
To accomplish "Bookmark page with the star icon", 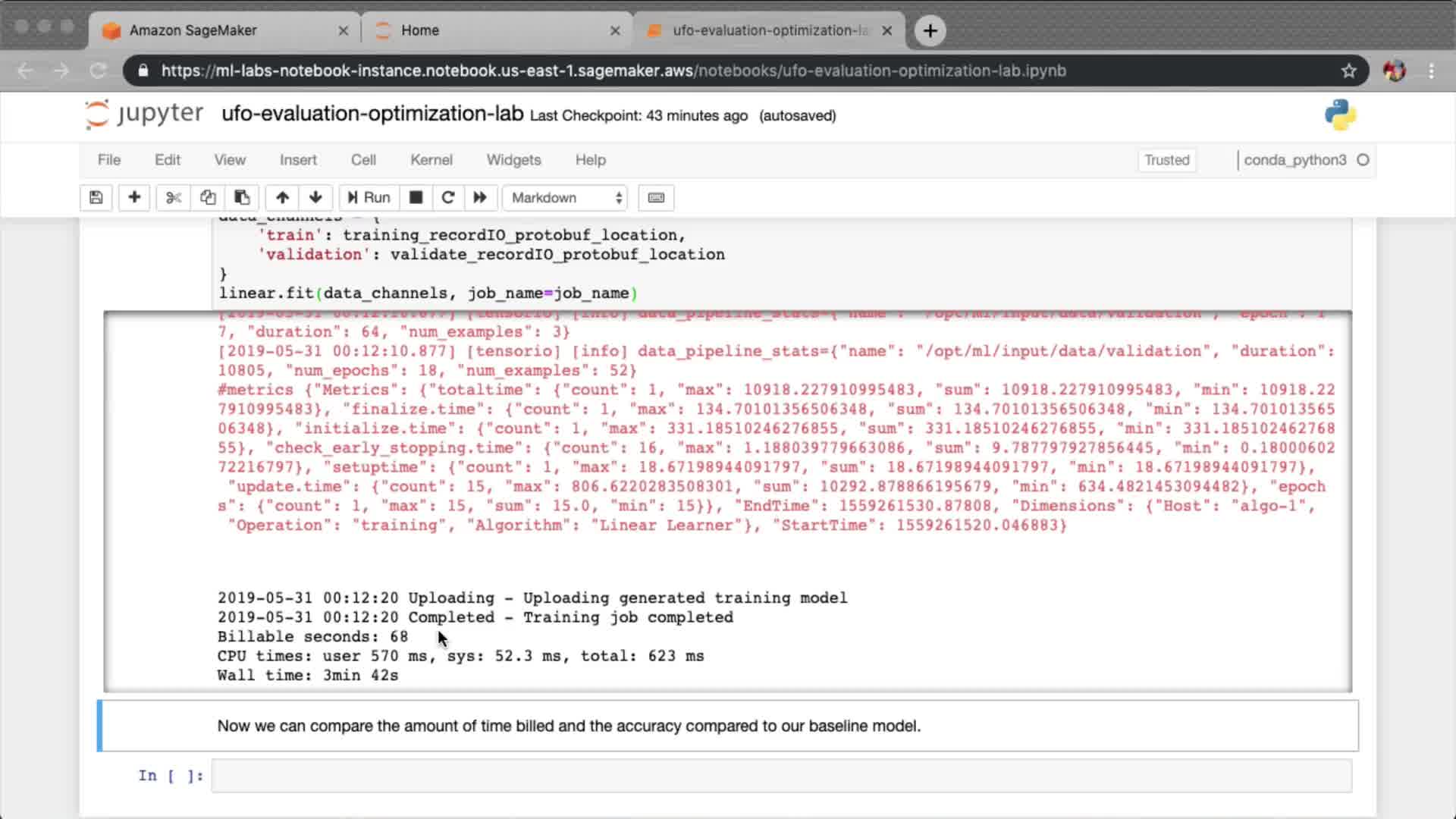I will pyautogui.click(x=1348, y=71).
